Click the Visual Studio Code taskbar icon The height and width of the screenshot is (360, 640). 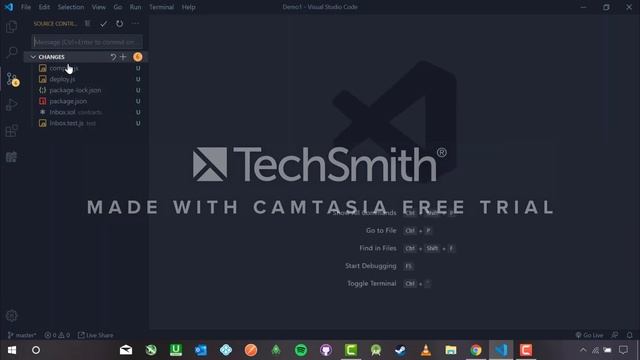[x=501, y=350]
